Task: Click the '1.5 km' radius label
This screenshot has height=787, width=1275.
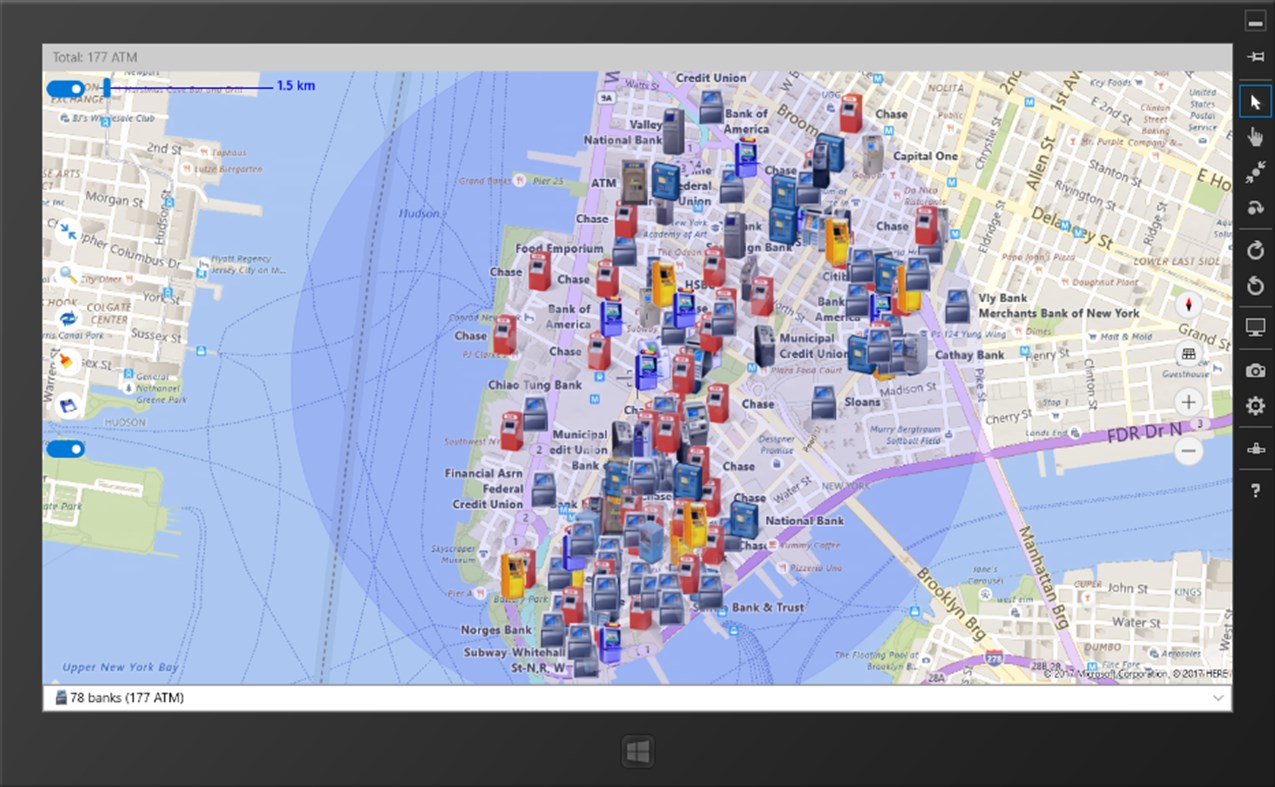Action: [x=296, y=86]
